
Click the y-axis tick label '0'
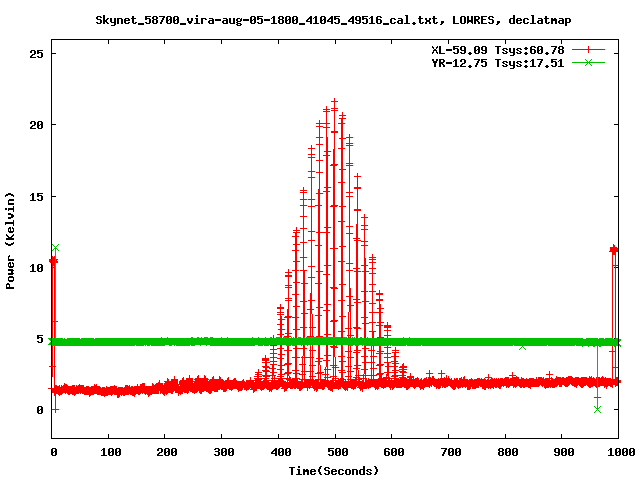click(x=40, y=410)
